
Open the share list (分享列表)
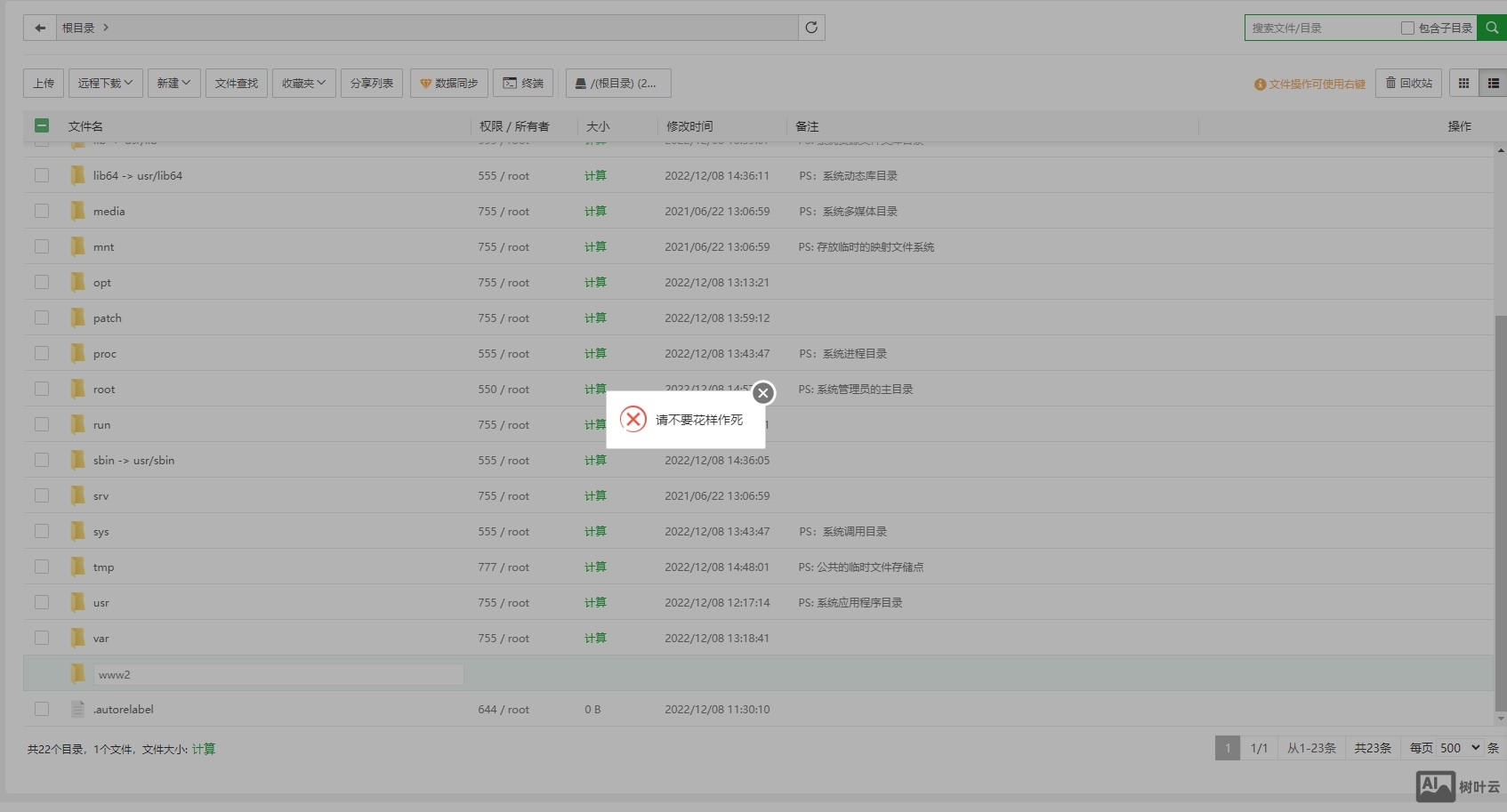371,83
